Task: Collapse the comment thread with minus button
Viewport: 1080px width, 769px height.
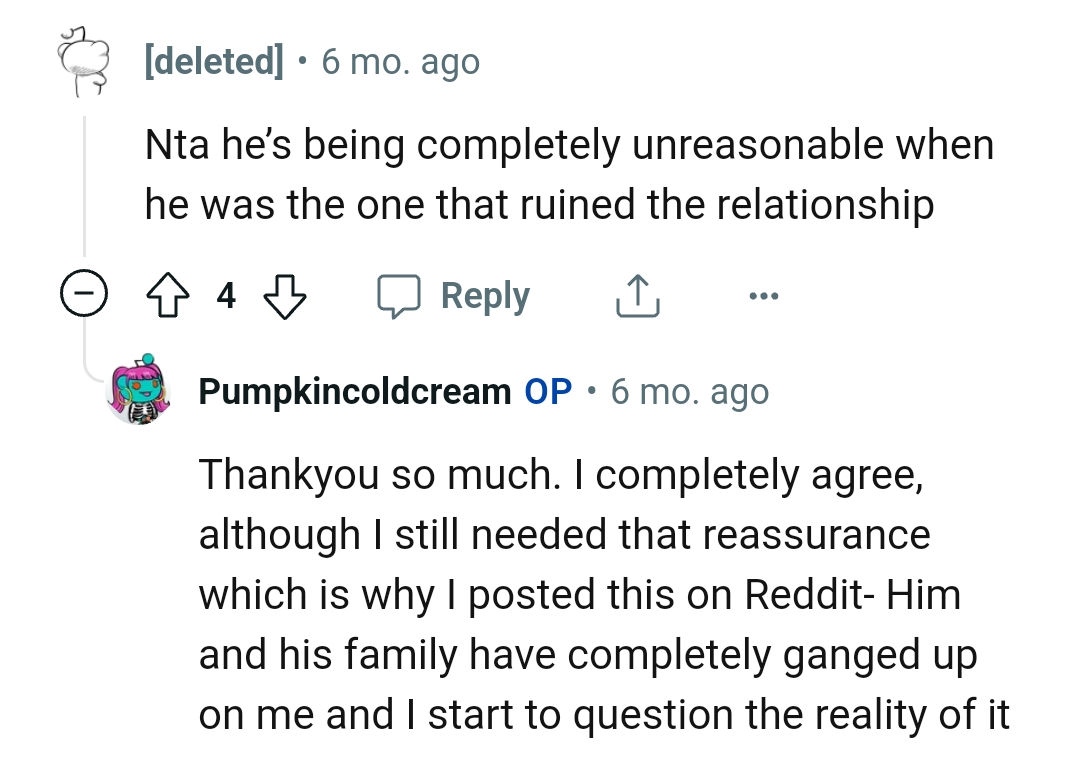Action: tap(84, 295)
